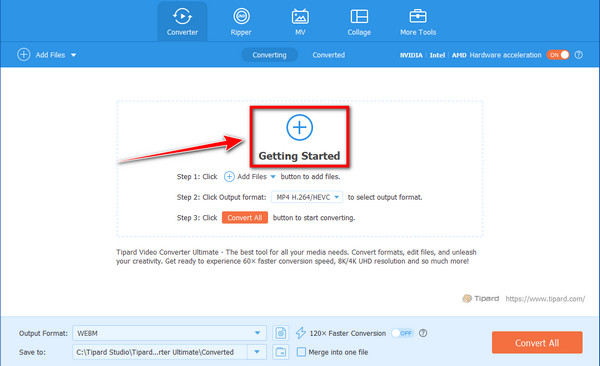Click the Getting Started heading
The height and width of the screenshot is (366, 600).
point(299,156)
